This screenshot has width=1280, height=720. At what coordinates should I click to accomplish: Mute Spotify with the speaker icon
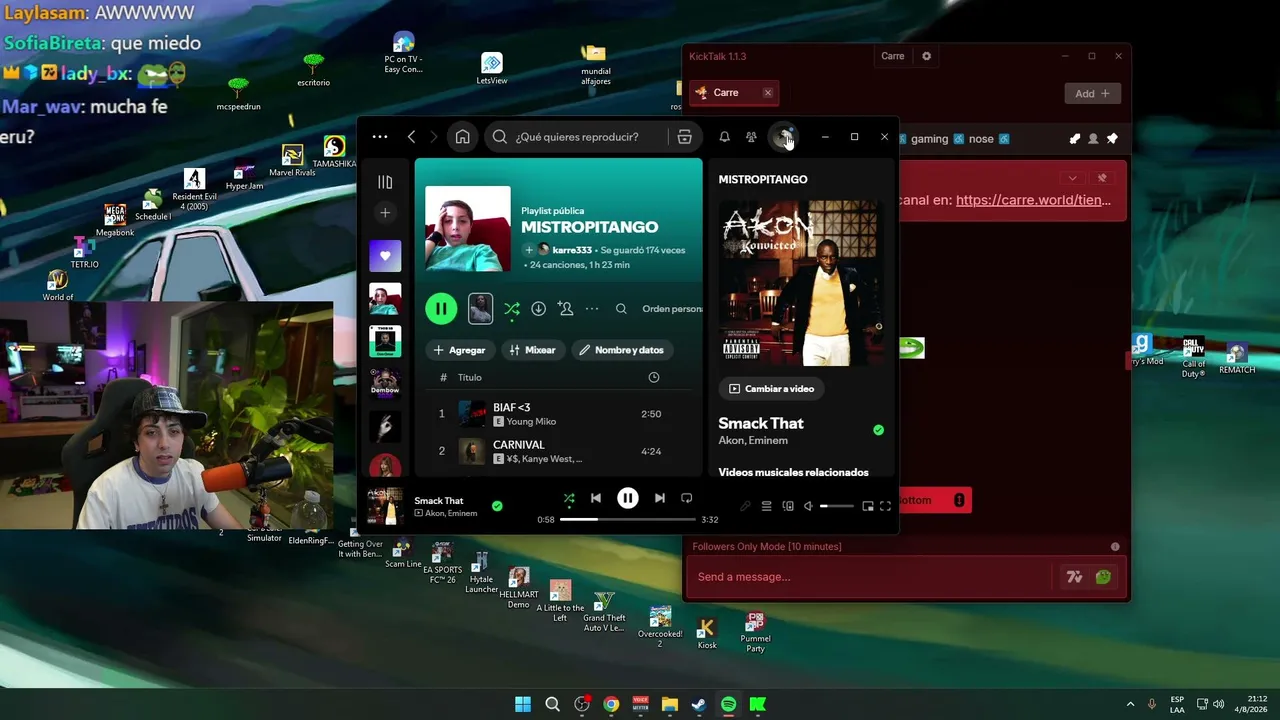808,506
